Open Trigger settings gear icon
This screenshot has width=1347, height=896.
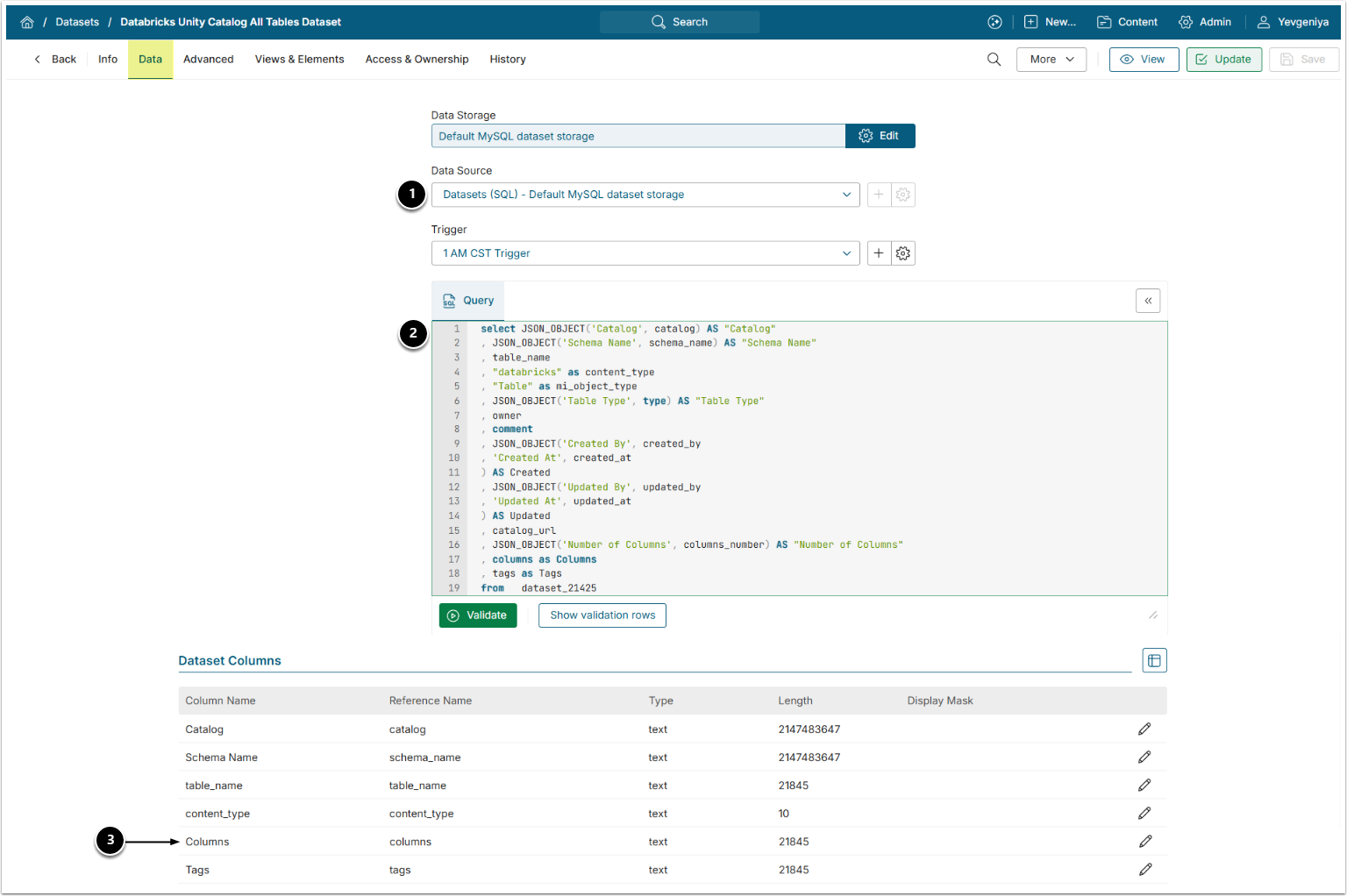point(903,253)
